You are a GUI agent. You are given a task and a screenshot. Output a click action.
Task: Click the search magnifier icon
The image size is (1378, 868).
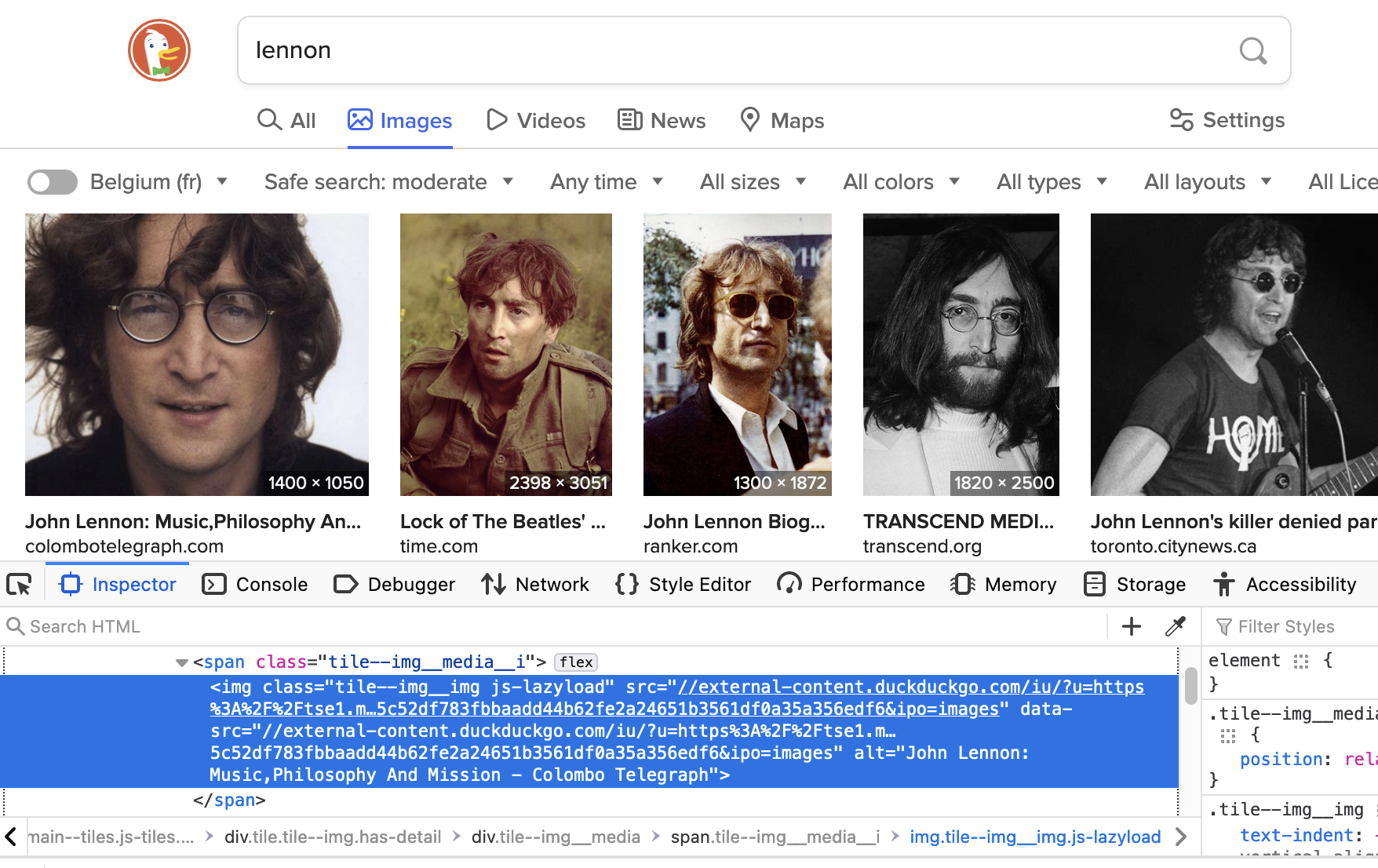[1252, 51]
